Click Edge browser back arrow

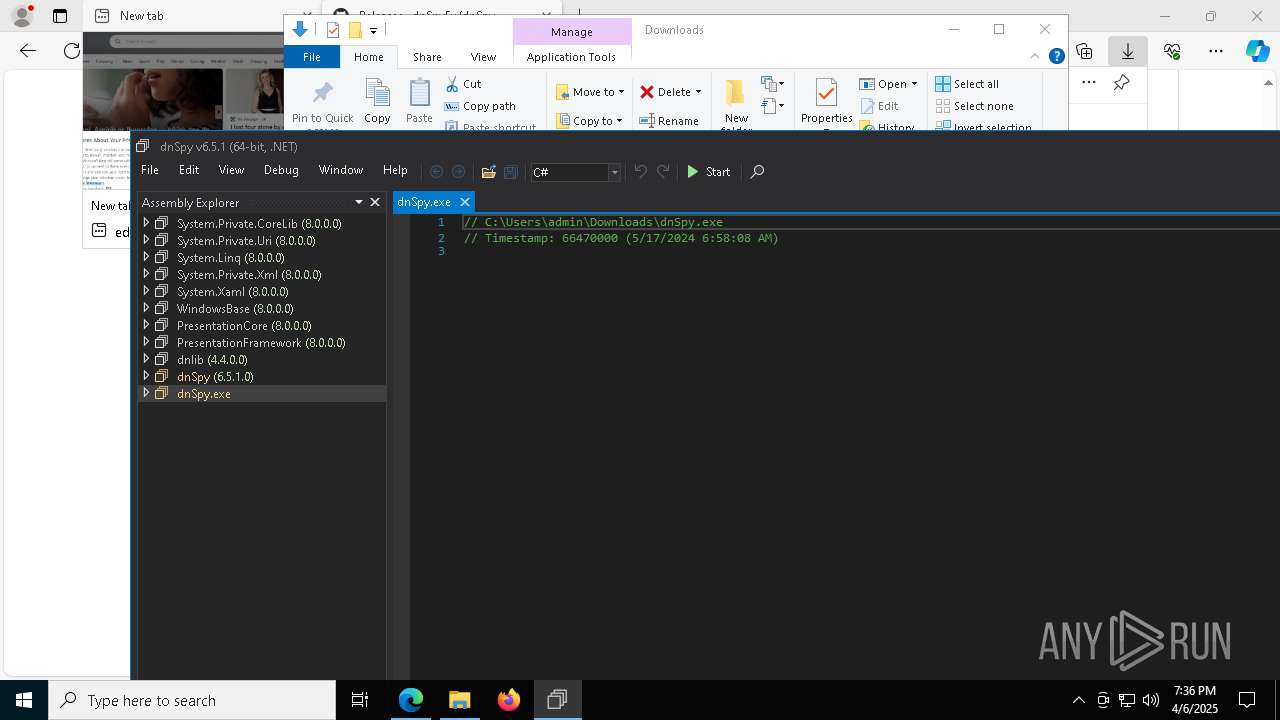tap(28, 50)
